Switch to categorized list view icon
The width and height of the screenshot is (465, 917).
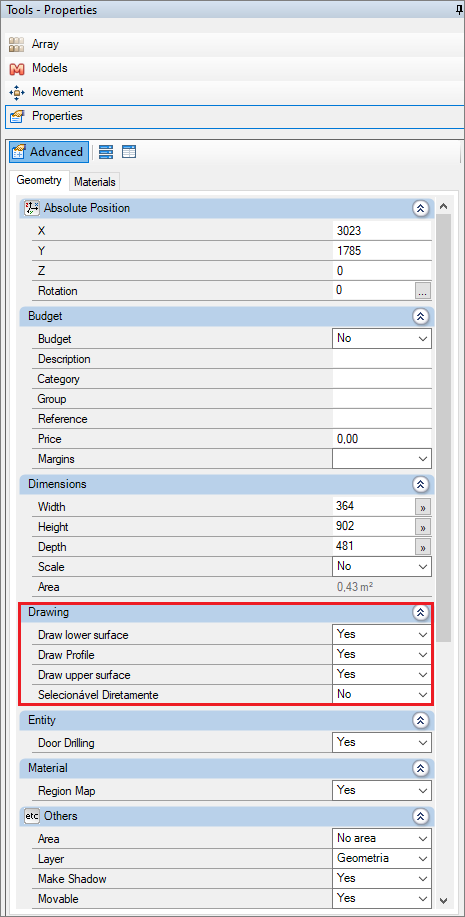106,152
